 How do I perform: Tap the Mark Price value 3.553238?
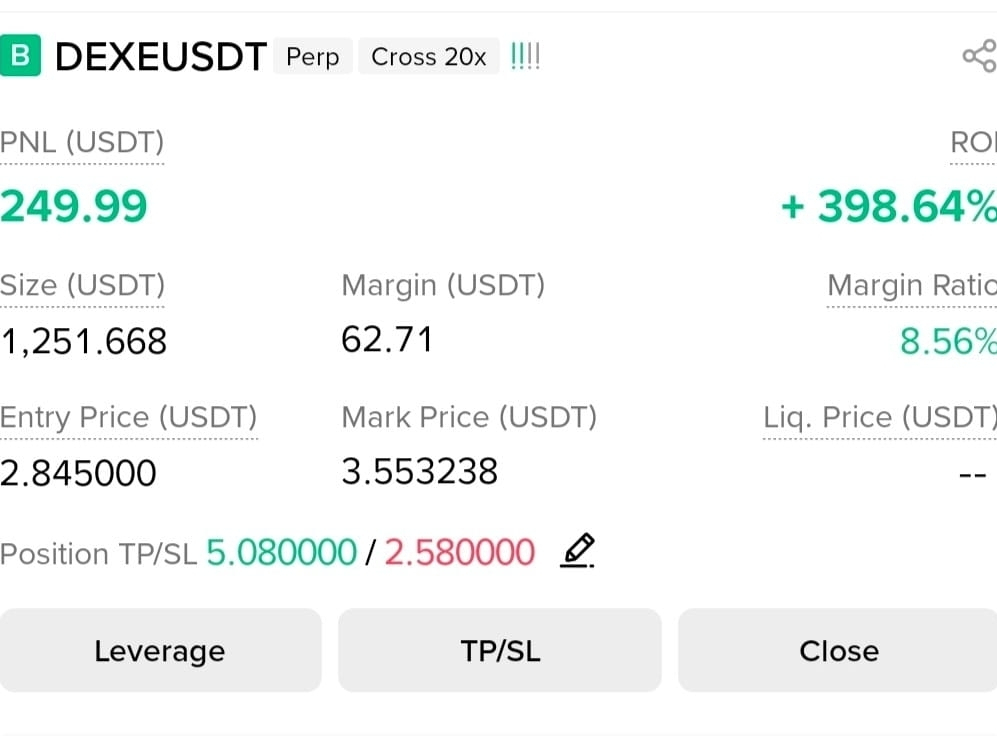coord(419,471)
